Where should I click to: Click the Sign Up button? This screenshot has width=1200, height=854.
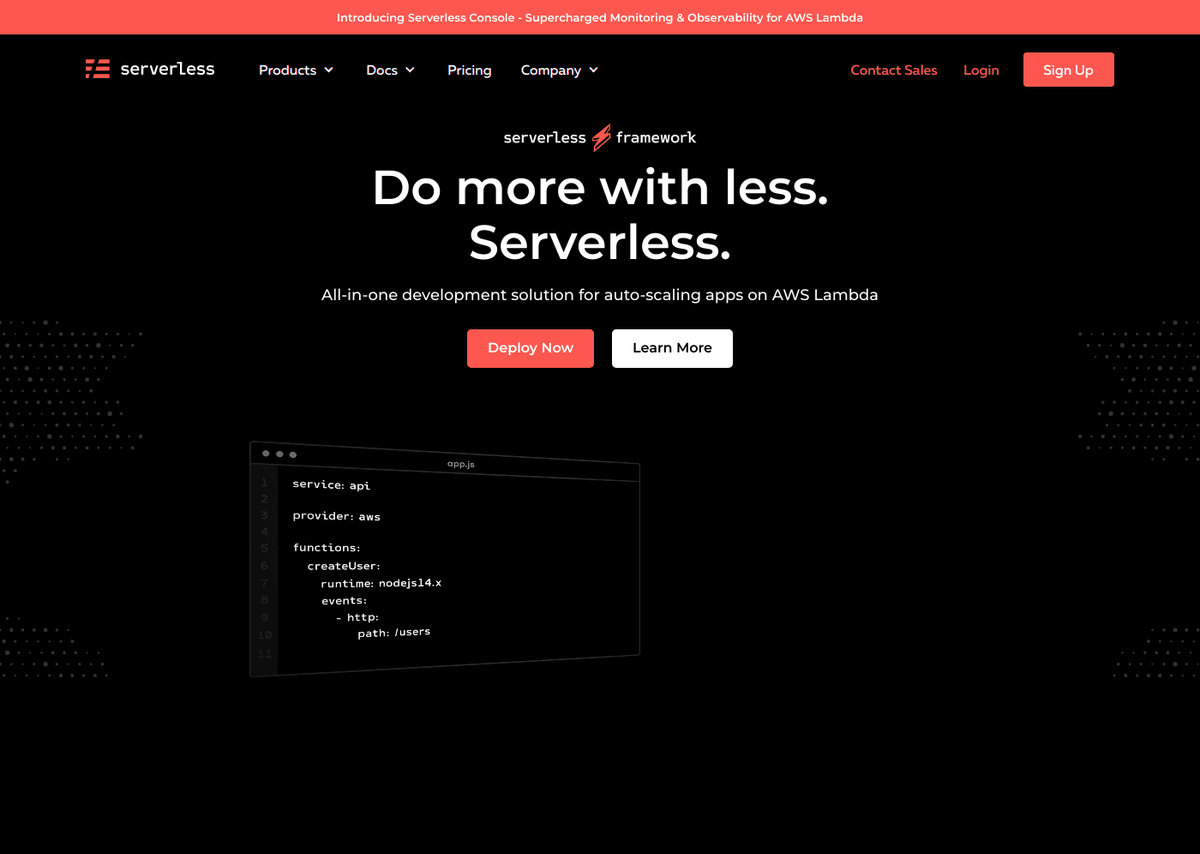coord(1068,70)
